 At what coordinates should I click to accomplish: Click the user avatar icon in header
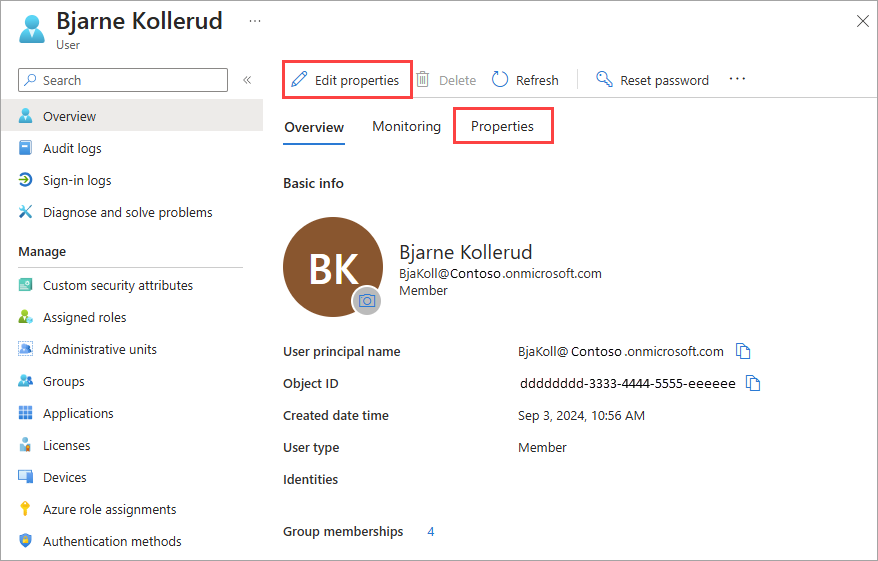32,29
